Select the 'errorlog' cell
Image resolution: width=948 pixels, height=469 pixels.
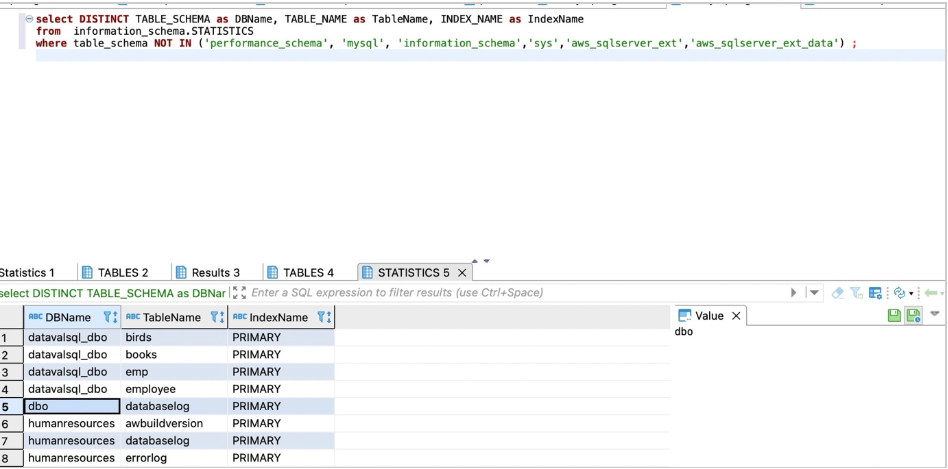click(x=174, y=458)
